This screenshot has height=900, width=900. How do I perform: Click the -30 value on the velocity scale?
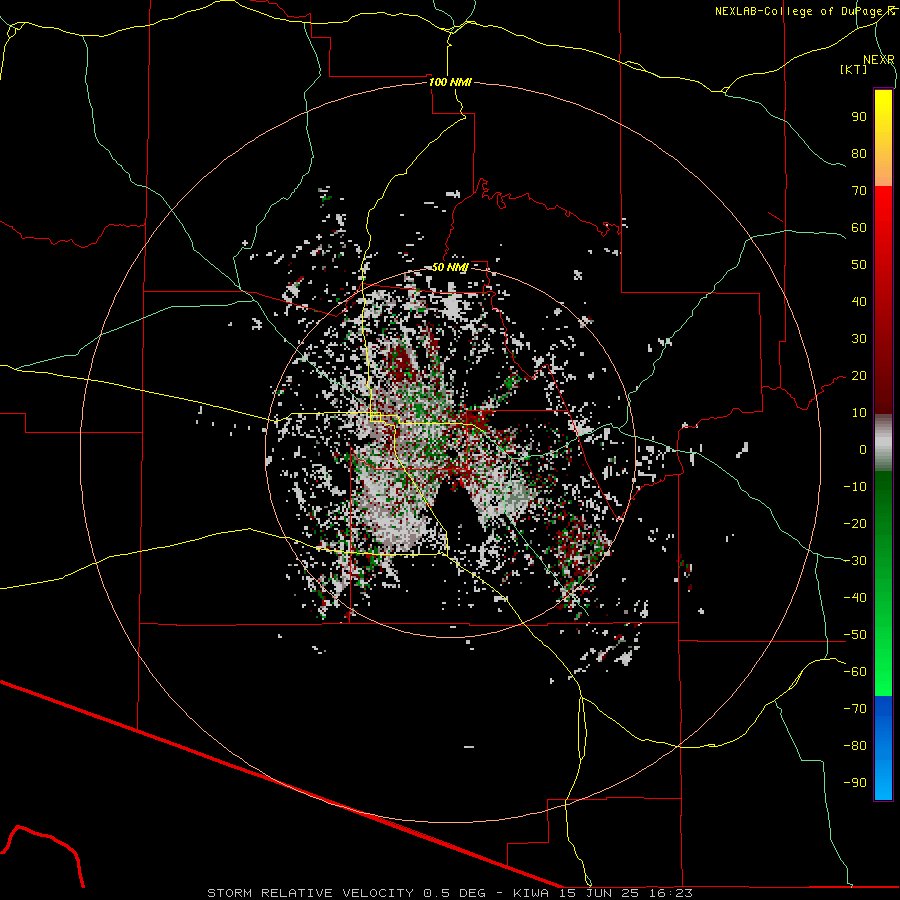pyautogui.click(x=855, y=561)
